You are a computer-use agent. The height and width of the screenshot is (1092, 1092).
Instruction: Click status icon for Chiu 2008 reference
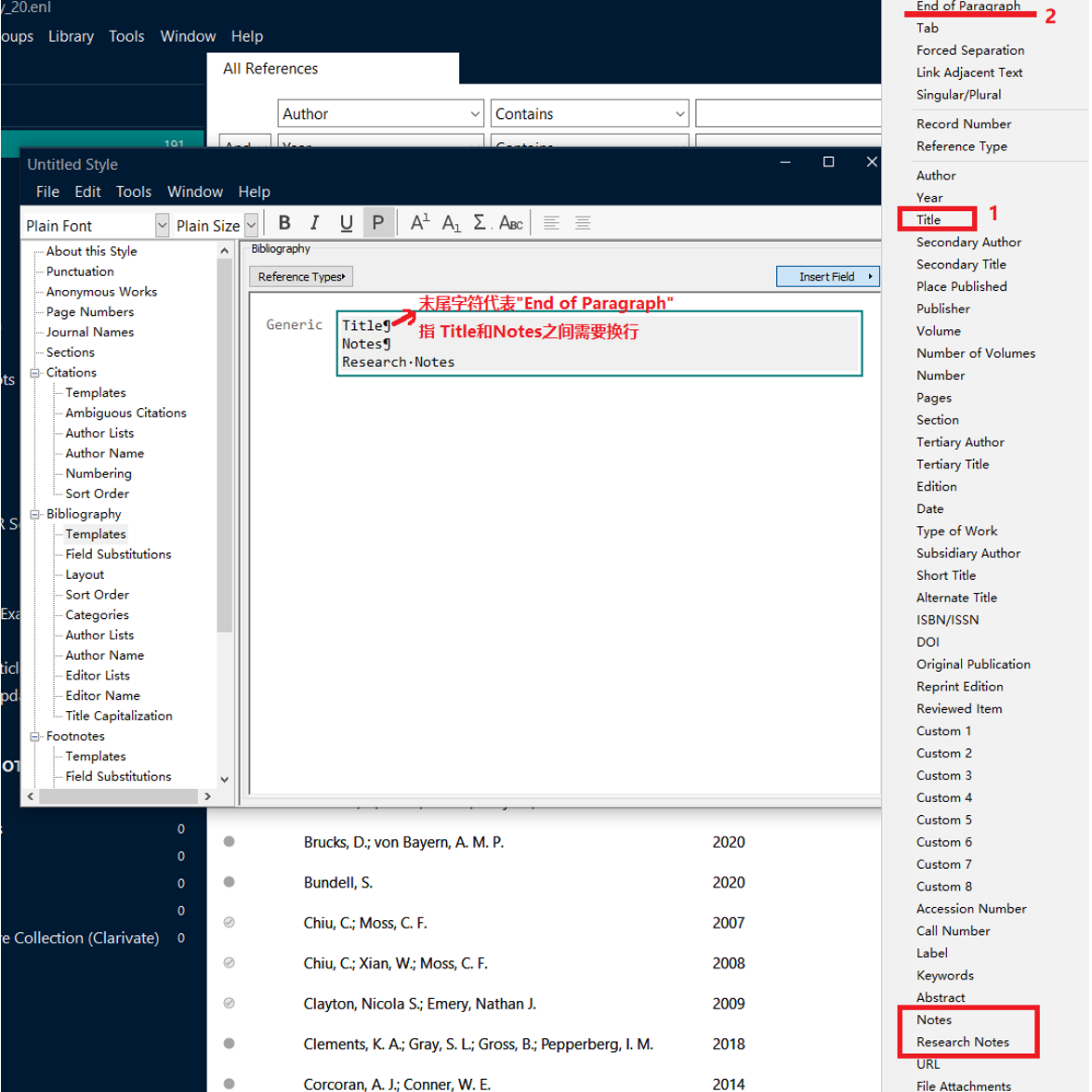[x=229, y=963]
